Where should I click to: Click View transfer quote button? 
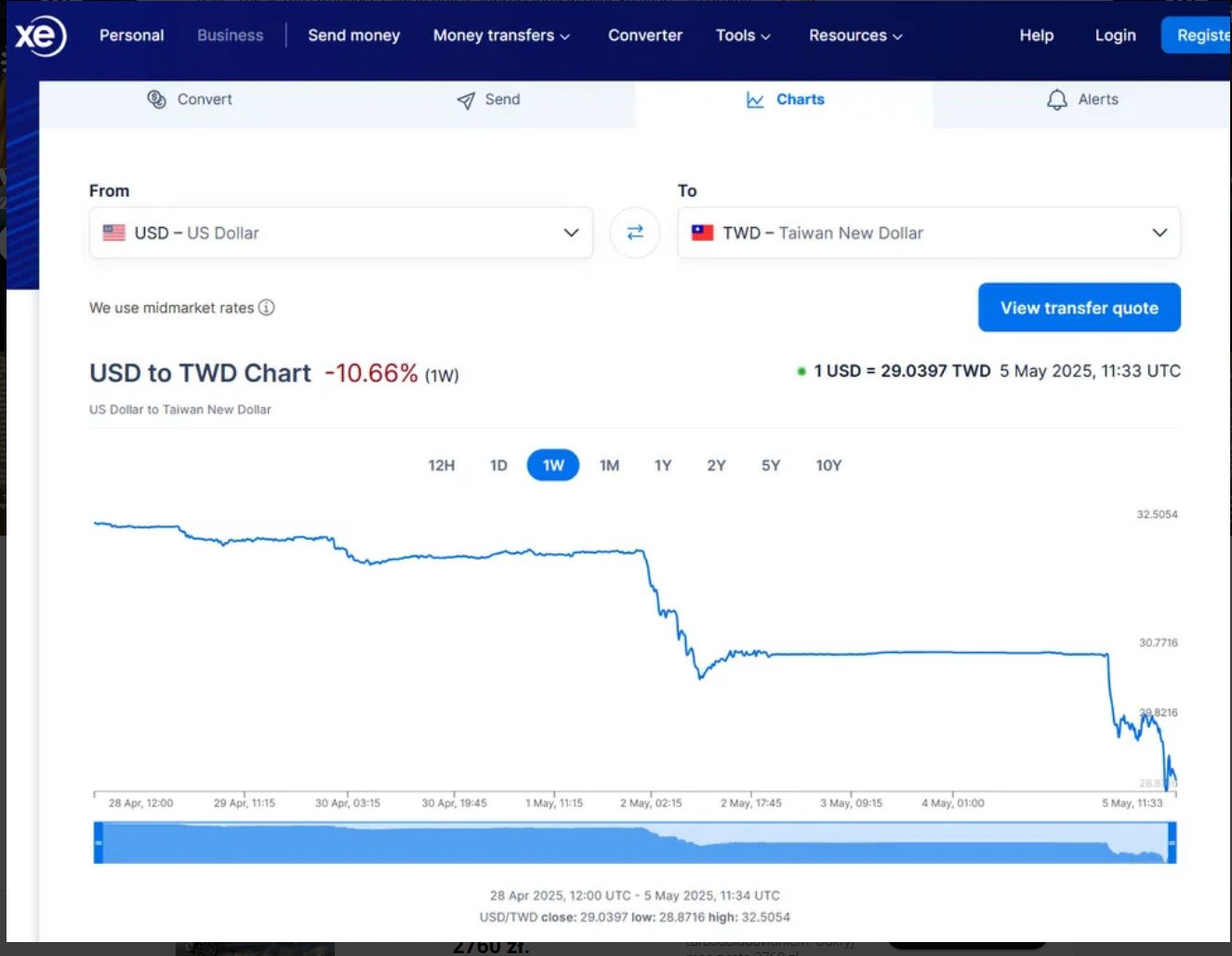point(1080,307)
